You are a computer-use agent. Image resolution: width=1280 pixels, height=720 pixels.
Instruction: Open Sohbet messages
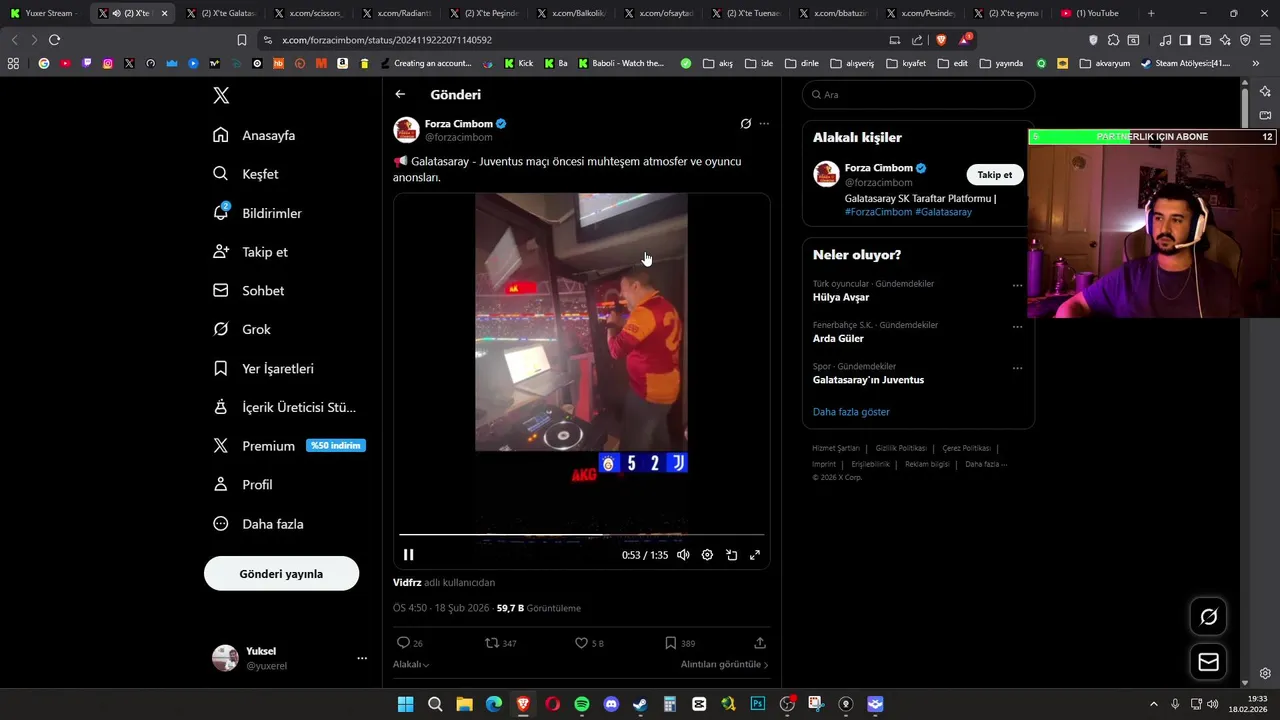(249, 291)
